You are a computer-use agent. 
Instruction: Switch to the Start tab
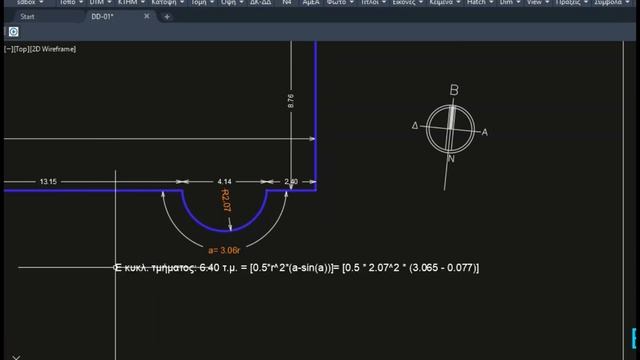27,17
